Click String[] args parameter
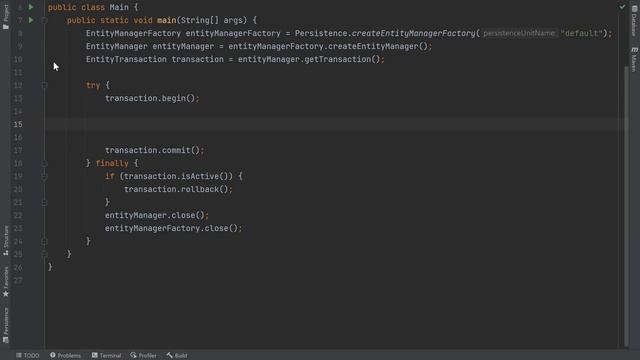The height and width of the screenshot is (360, 640). pos(211,20)
